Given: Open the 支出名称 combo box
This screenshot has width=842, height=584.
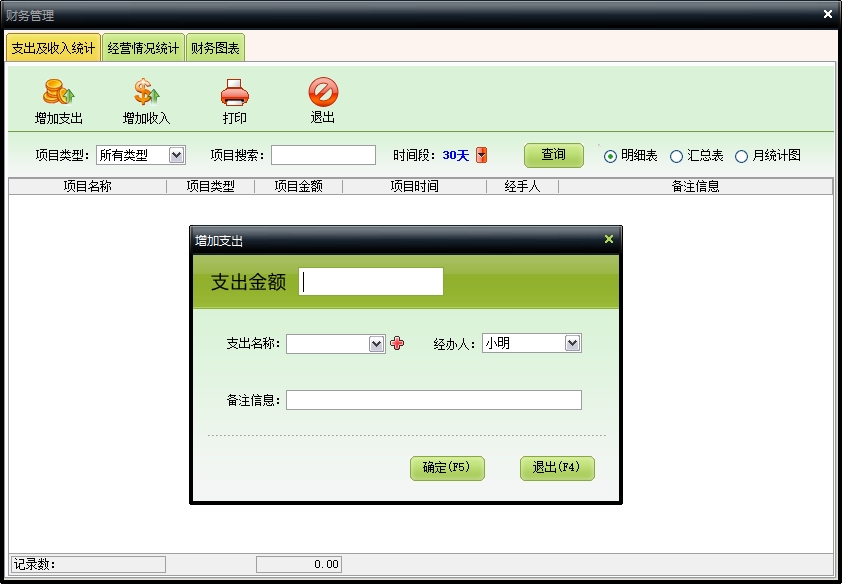Looking at the screenshot, I should tap(376, 343).
